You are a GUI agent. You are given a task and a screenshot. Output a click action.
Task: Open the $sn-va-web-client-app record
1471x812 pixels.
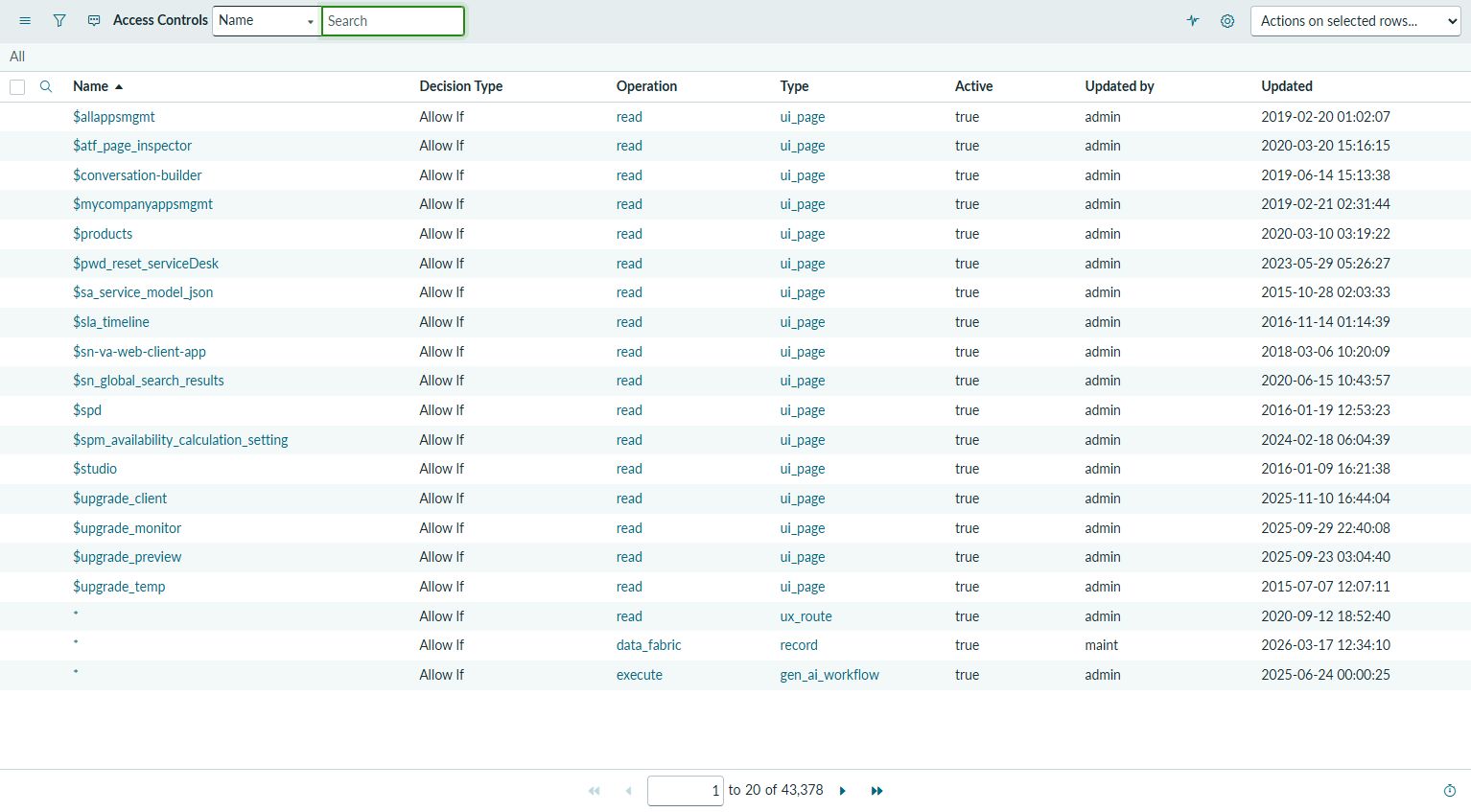click(x=139, y=352)
